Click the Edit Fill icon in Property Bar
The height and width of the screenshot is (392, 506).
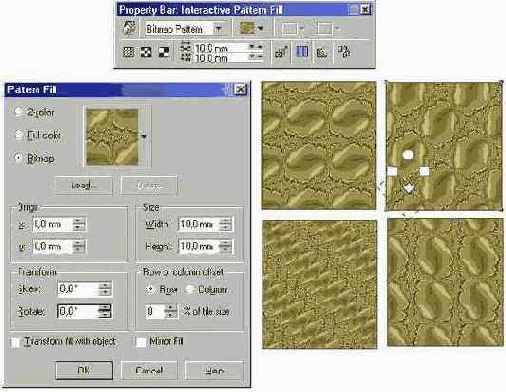[x=129, y=28]
